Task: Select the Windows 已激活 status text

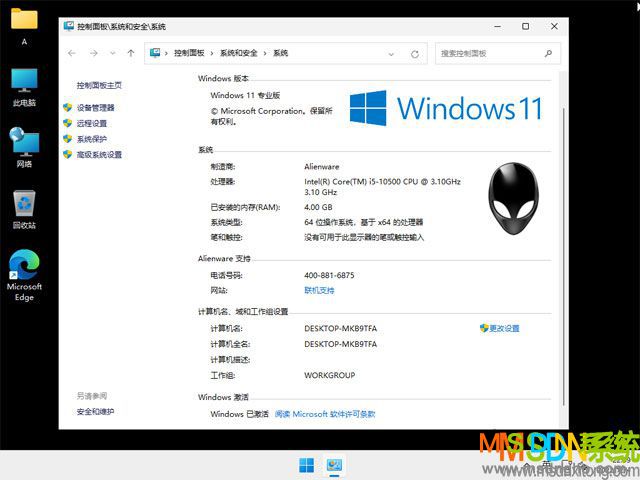Action: [240, 414]
